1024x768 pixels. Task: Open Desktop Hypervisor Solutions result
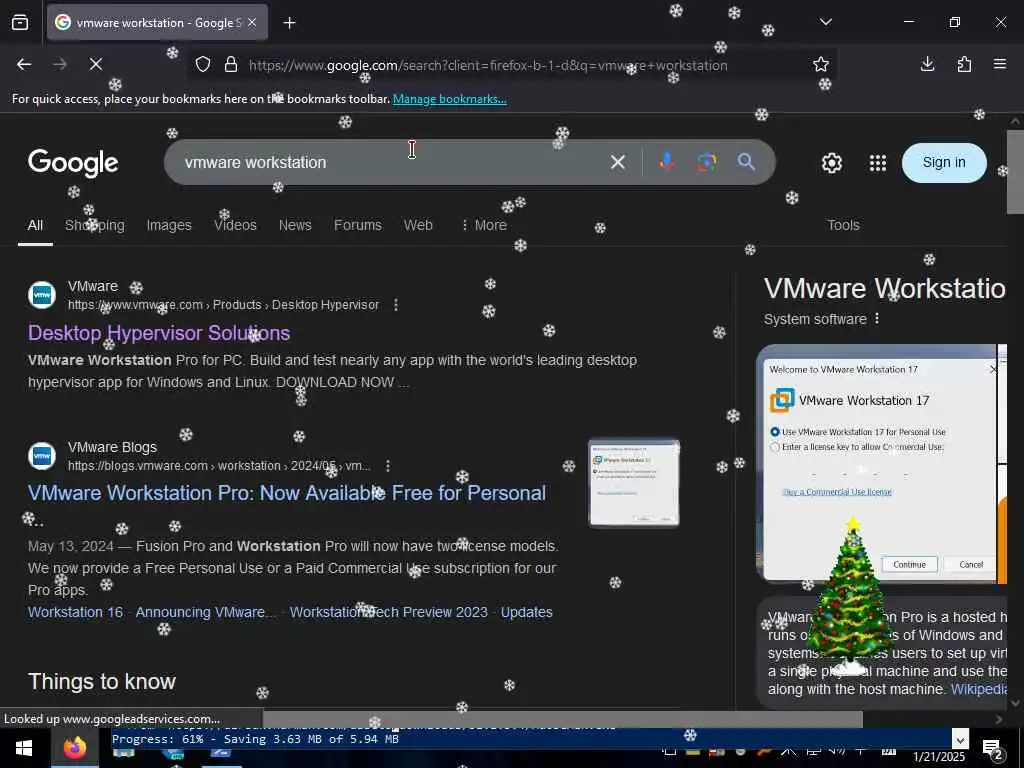point(159,333)
